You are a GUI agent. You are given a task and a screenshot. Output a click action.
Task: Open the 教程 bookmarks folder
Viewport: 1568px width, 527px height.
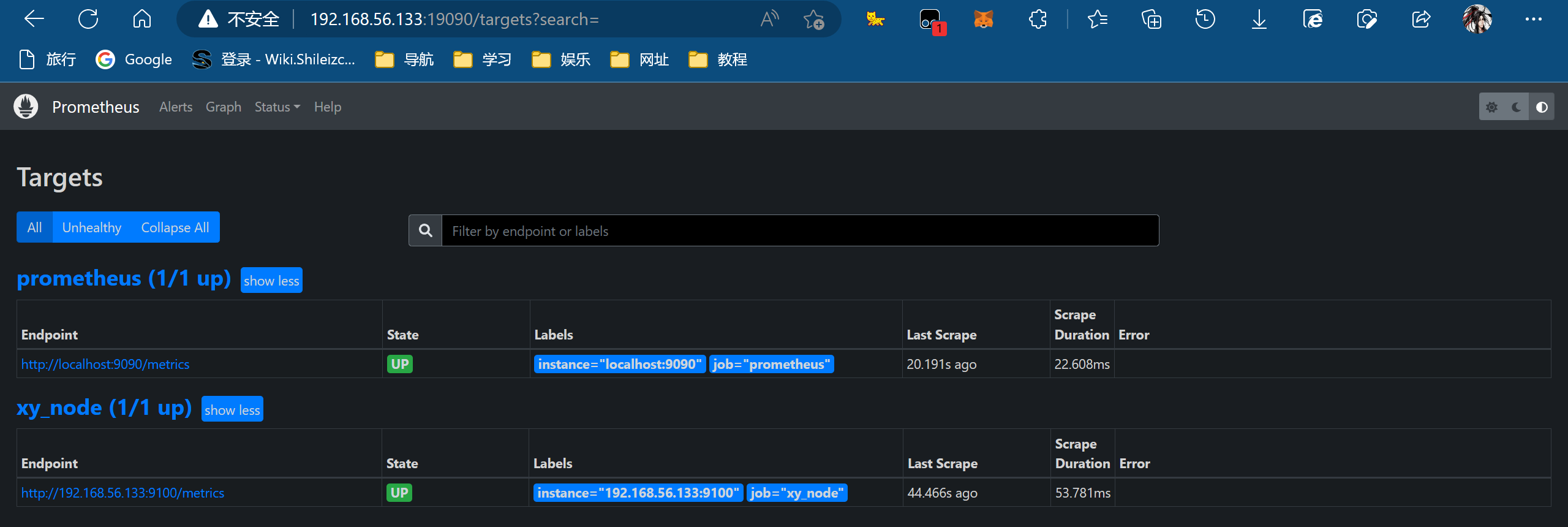tap(718, 59)
